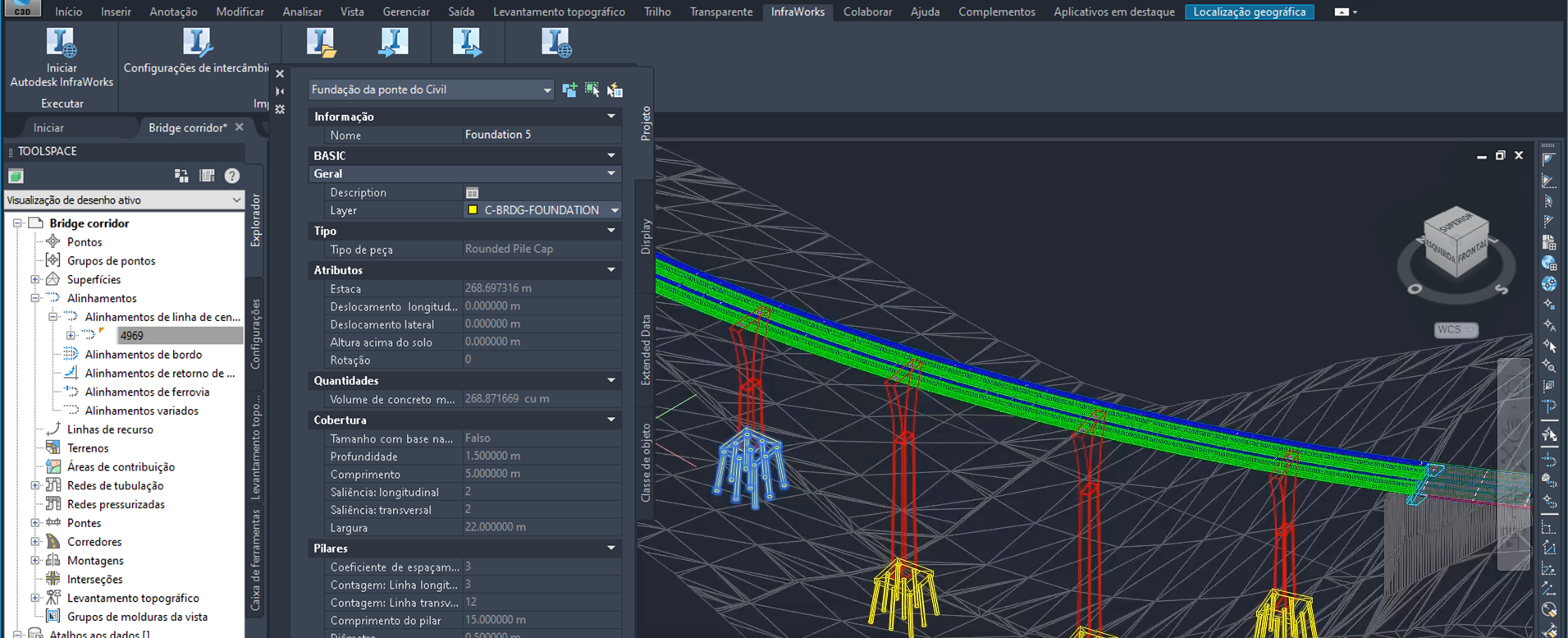Collapse Informação section
The image size is (1568, 638).
(x=611, y=117)
